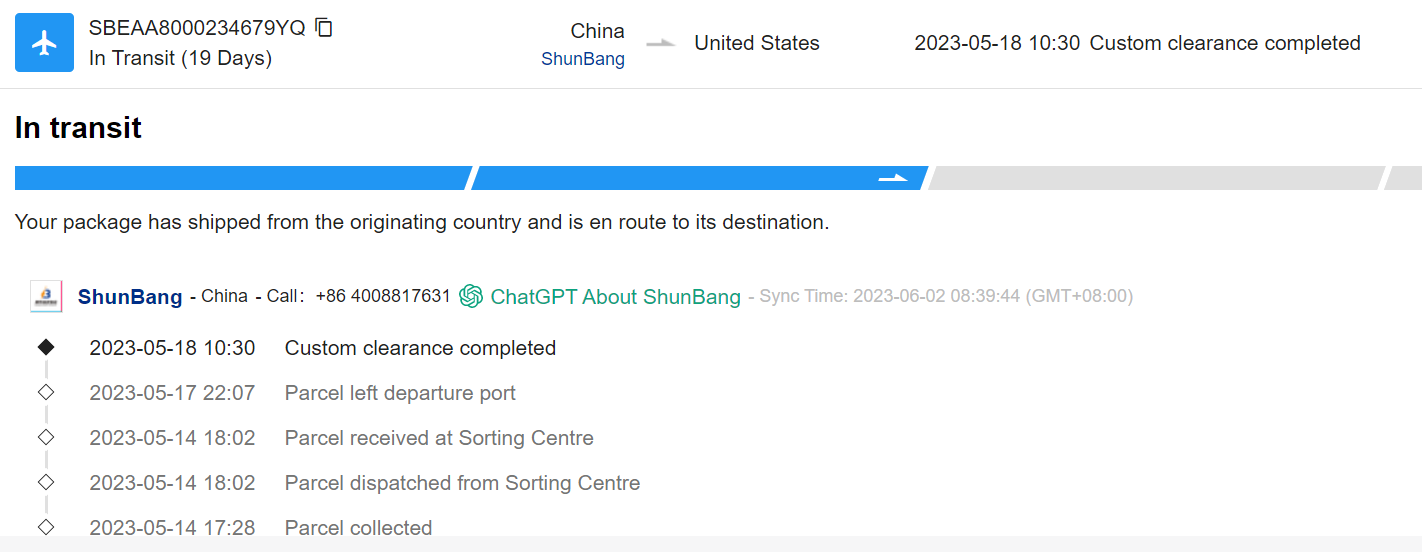The image size is (1422, 552).
Task: Click the first blue progress bar segment
Action: coord(240,178)
